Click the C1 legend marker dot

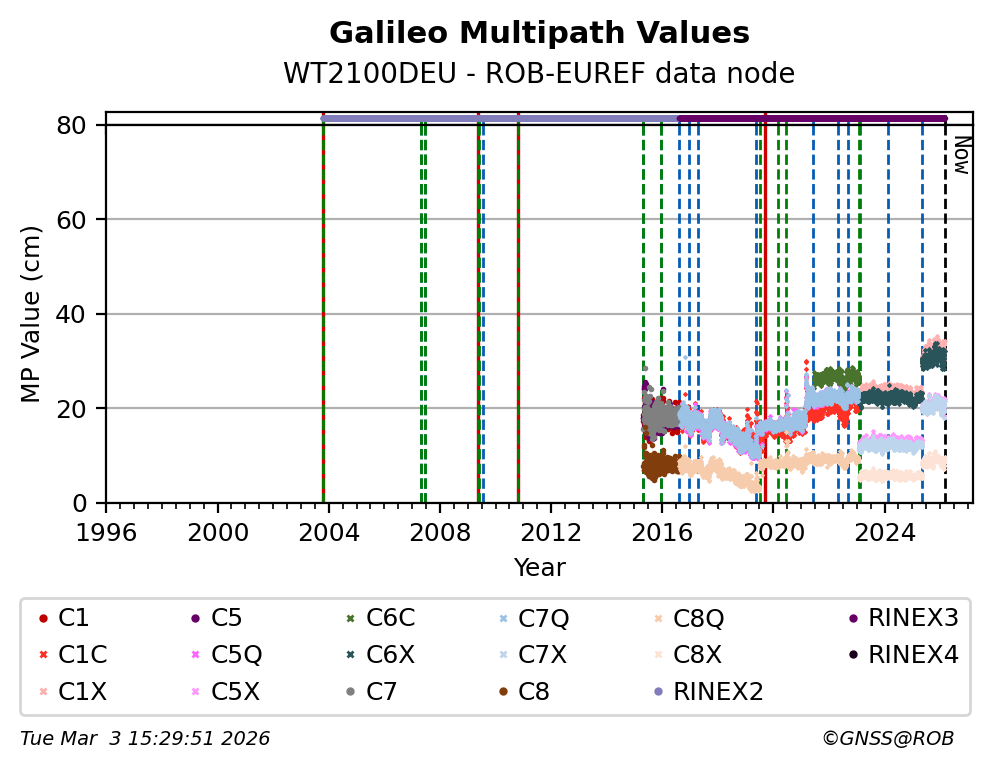[41, 619]
